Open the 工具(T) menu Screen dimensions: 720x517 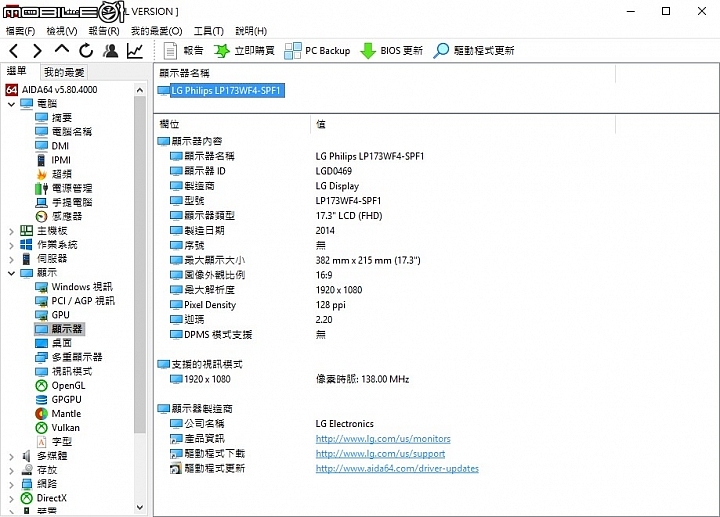[x=208, y=31]
